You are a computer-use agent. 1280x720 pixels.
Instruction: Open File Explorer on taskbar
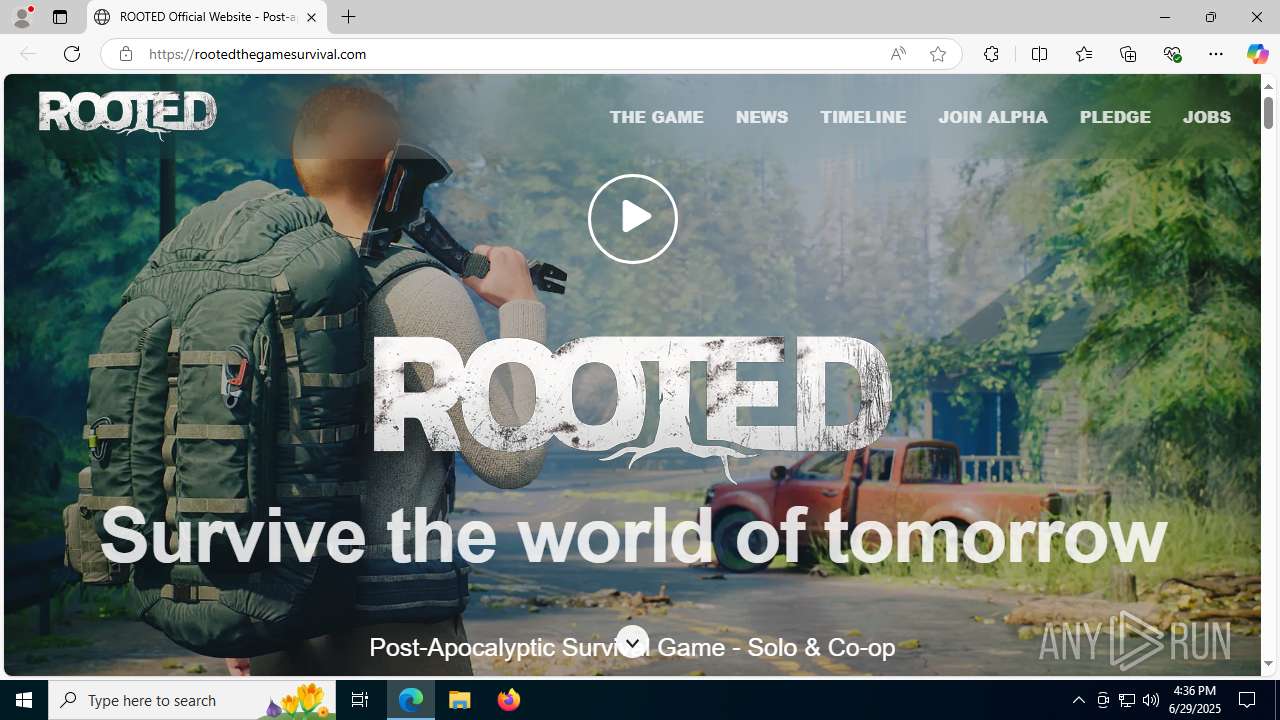(460, 700)
